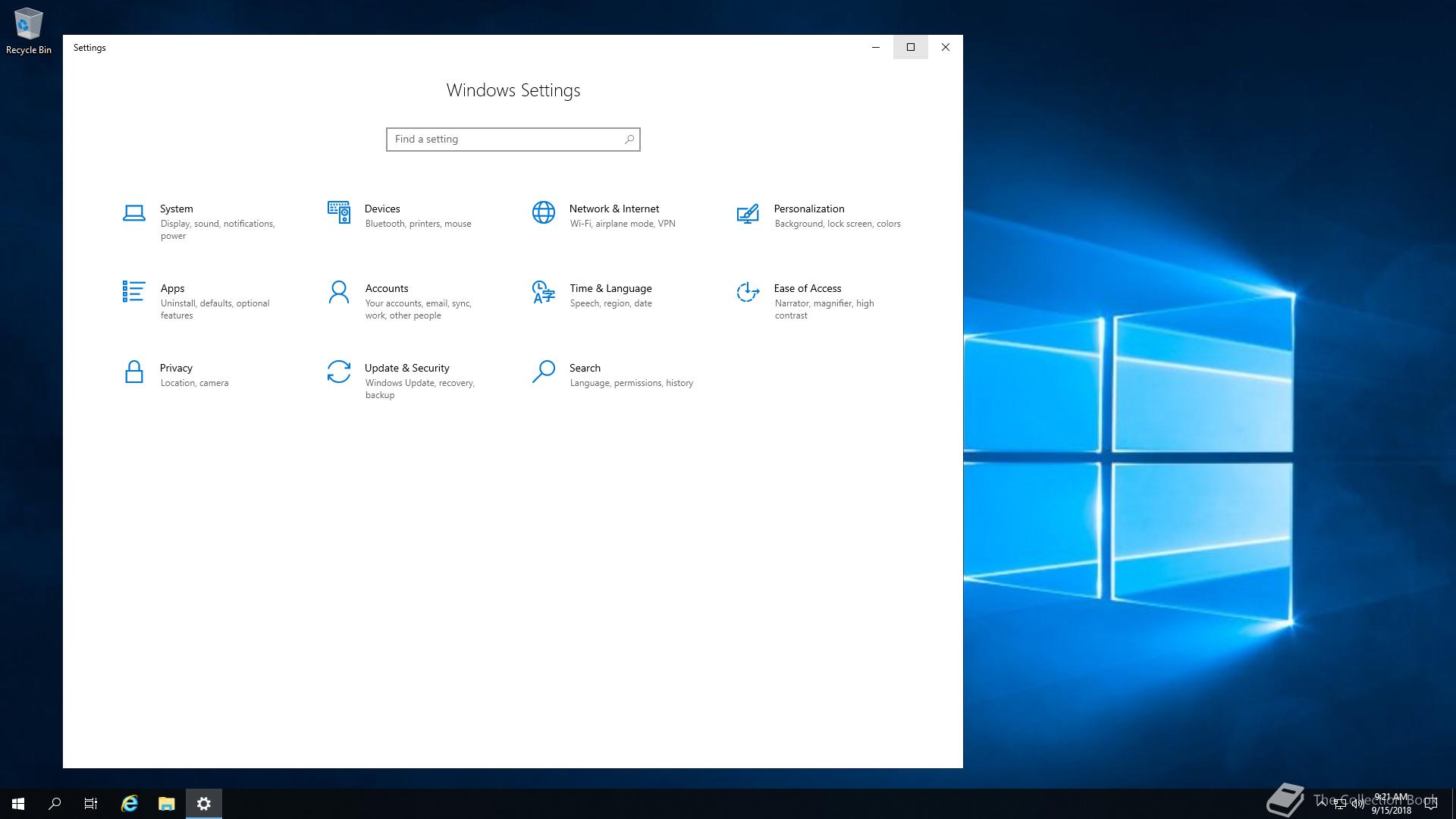Open Accounts settings label
Screen dimensions: 1456x819
point(387,288)
